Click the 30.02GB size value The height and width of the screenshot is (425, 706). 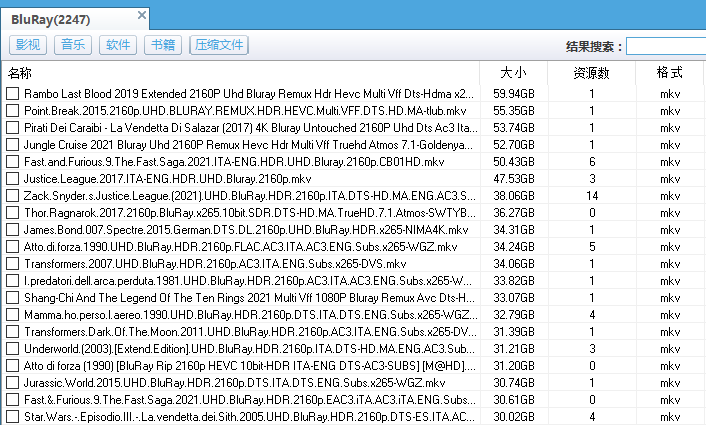[514, 416]
